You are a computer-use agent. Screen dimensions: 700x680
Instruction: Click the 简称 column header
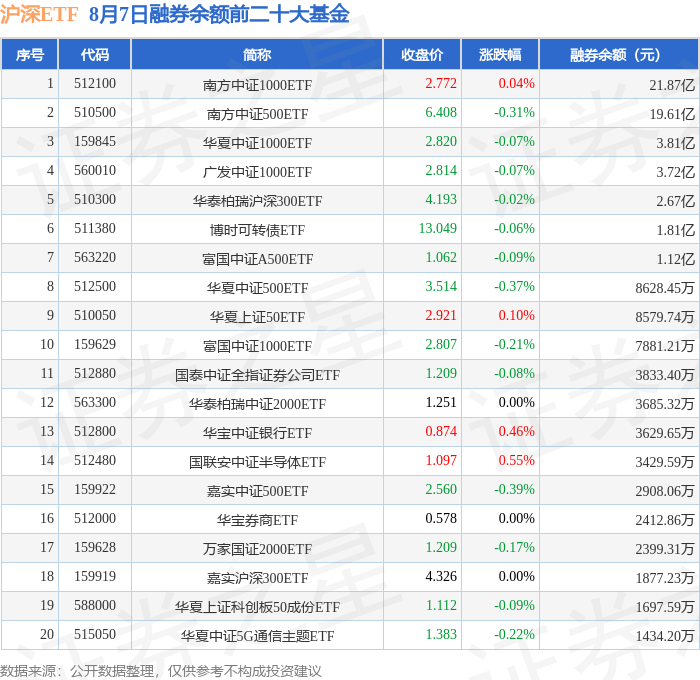pos(257,54)
